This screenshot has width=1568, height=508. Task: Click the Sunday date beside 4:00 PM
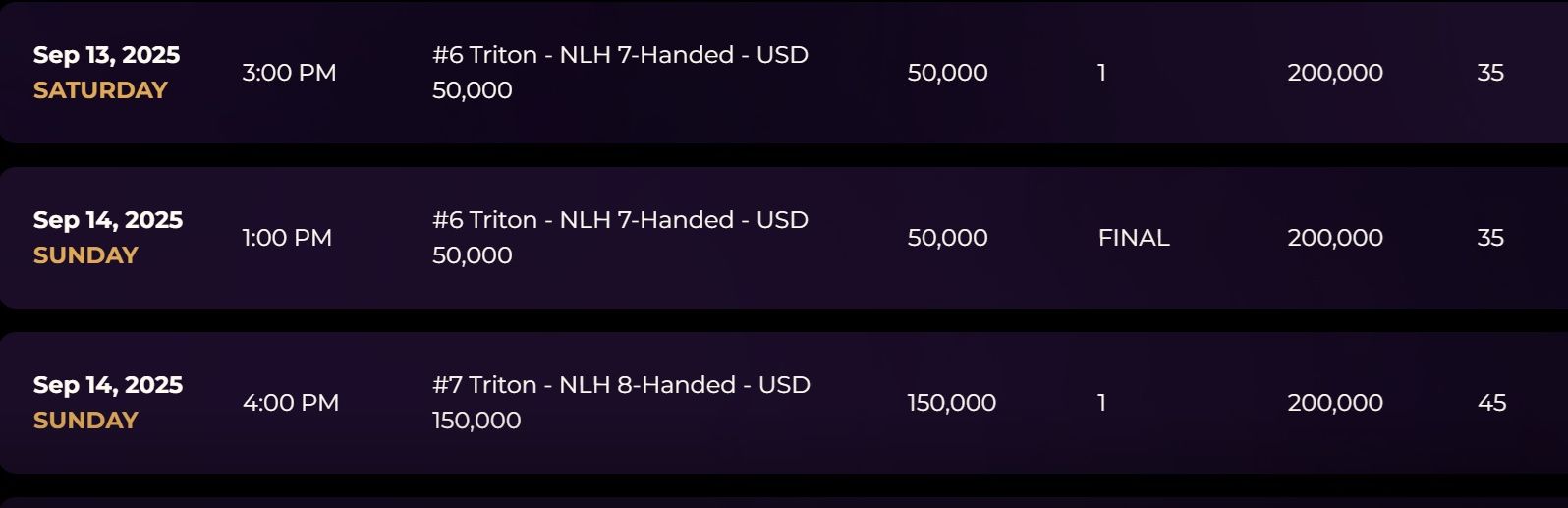click(x=108, y=402)
